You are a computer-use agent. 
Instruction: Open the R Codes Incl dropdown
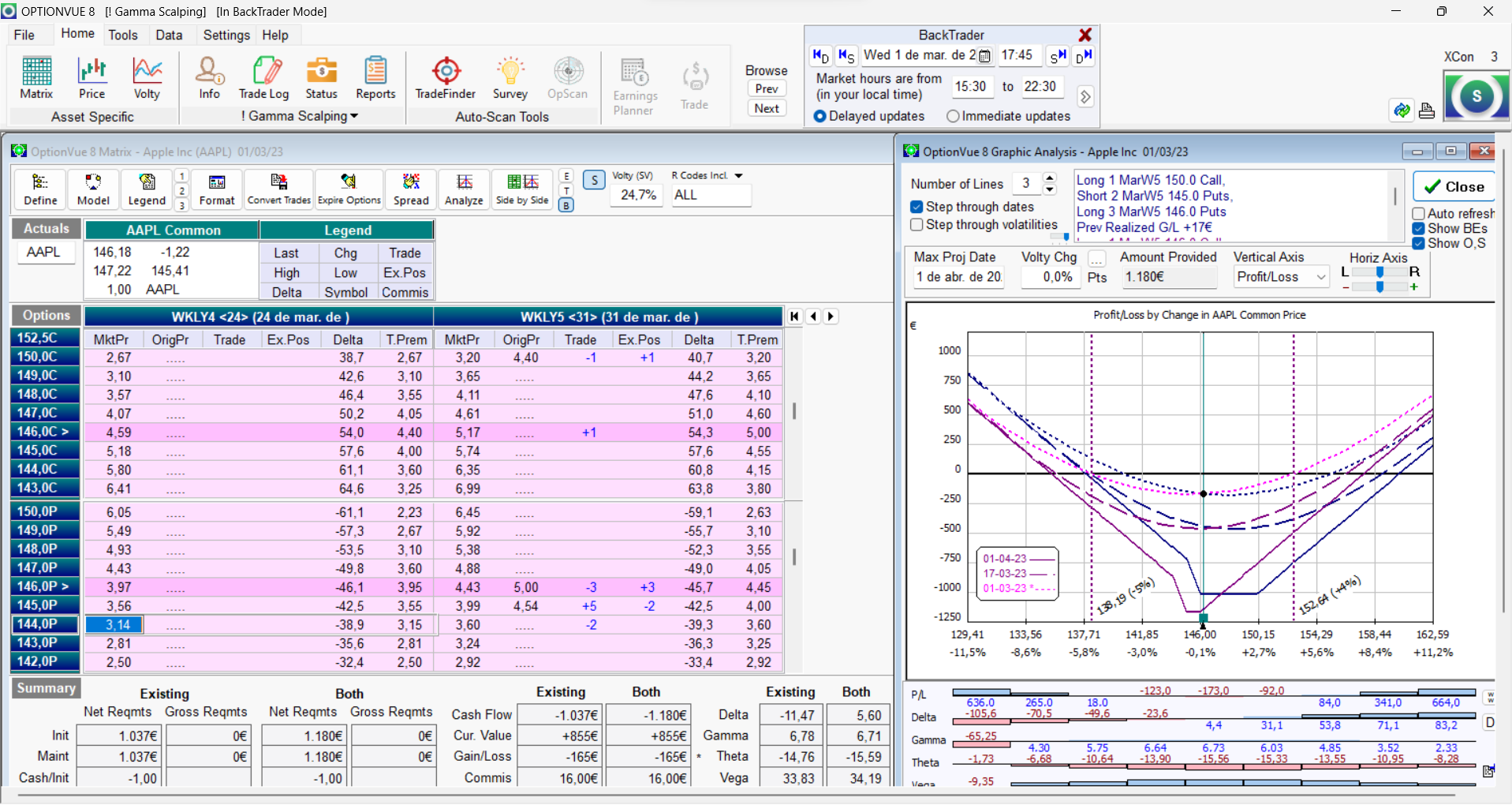[738, 176]
